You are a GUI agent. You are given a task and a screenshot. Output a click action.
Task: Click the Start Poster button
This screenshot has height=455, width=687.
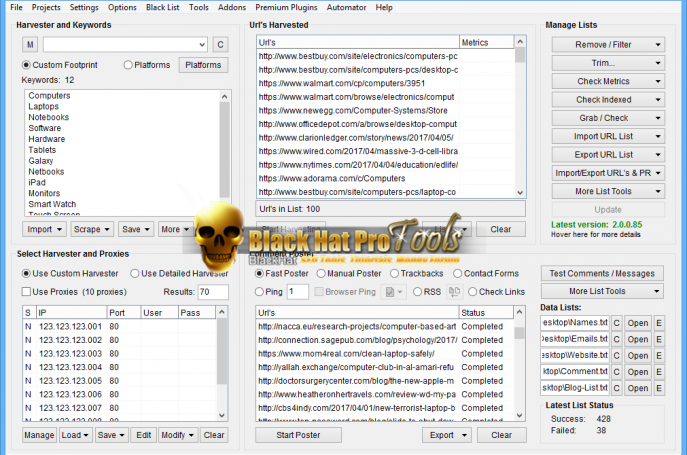tap(298, 435)
